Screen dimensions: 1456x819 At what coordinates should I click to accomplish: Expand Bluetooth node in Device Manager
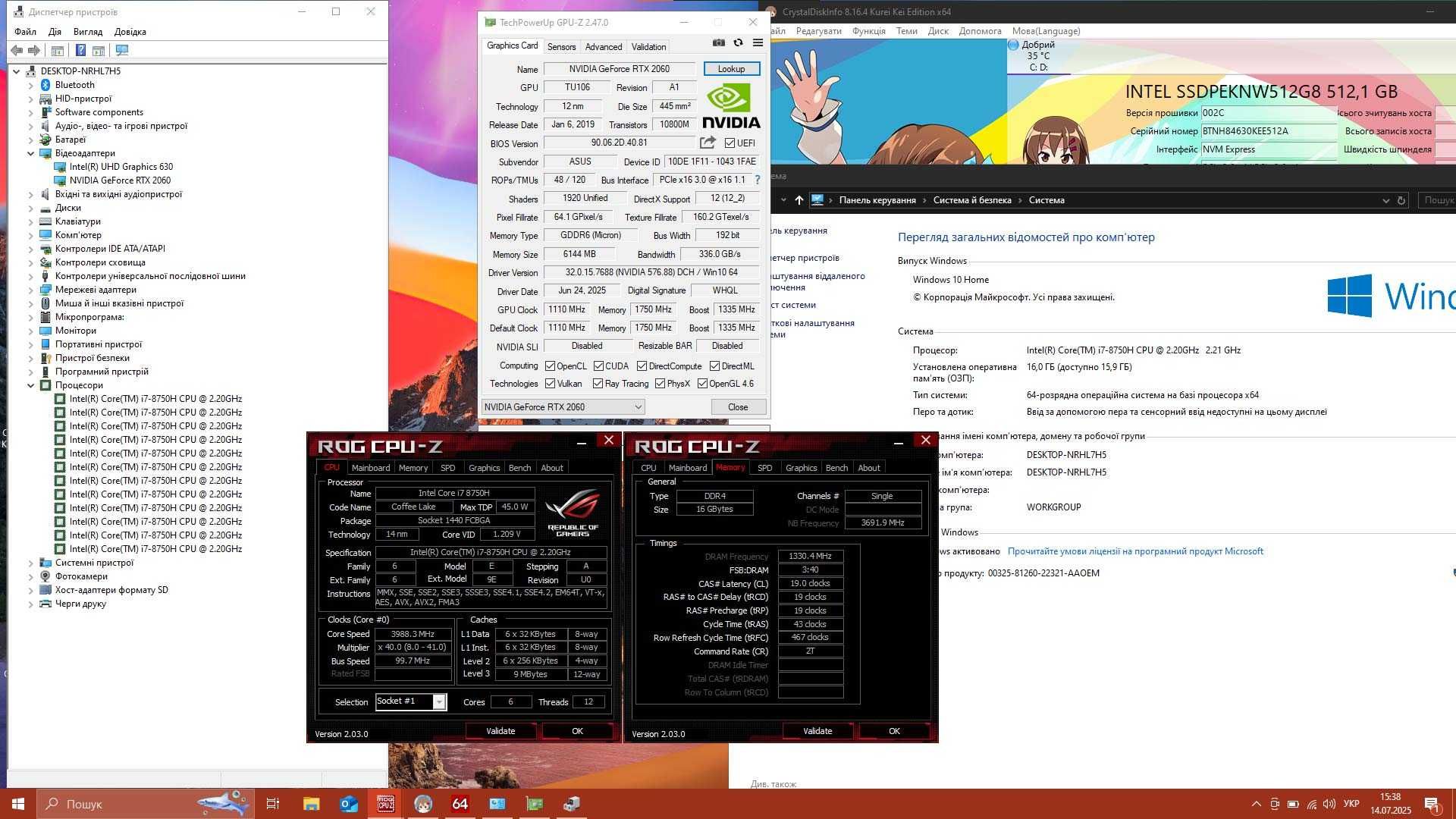tap(31, 85)
